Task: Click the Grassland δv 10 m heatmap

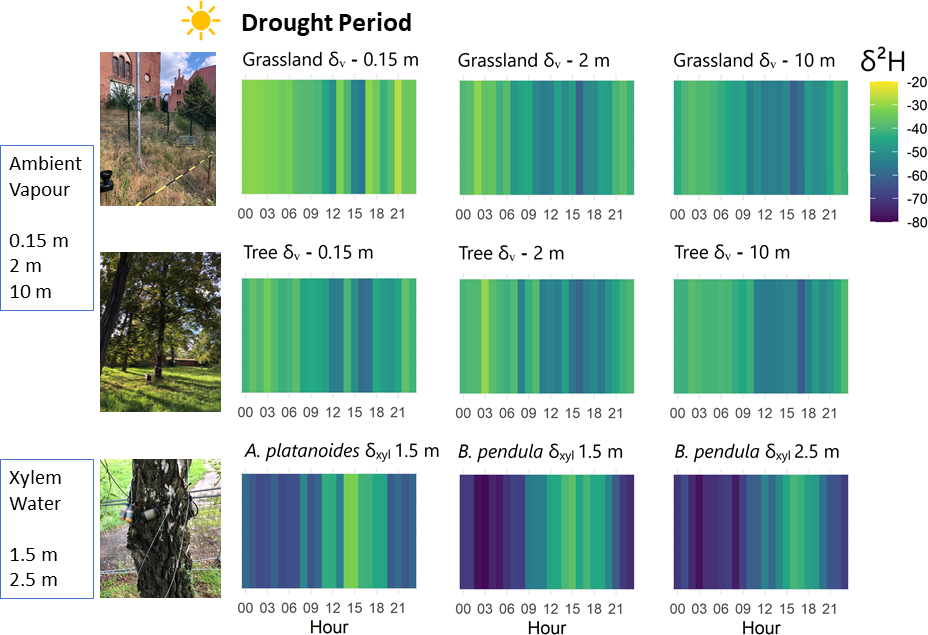Action: 760,137
